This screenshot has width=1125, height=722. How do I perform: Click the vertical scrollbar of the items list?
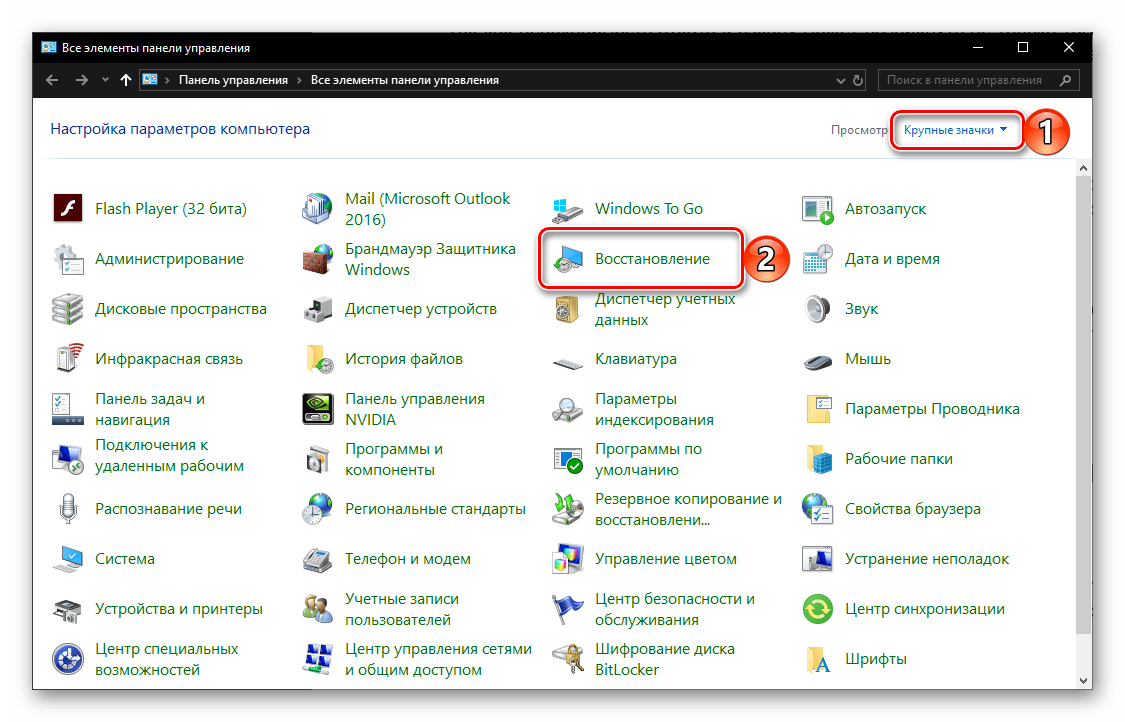[x=1084, y=400]
